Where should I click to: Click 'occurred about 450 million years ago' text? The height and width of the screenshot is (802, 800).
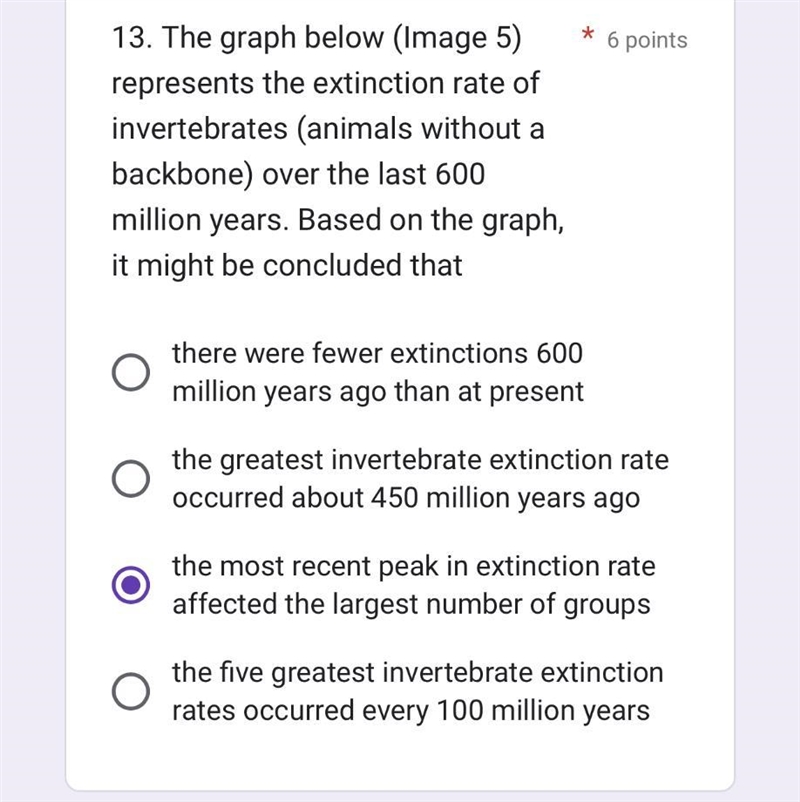406,498
